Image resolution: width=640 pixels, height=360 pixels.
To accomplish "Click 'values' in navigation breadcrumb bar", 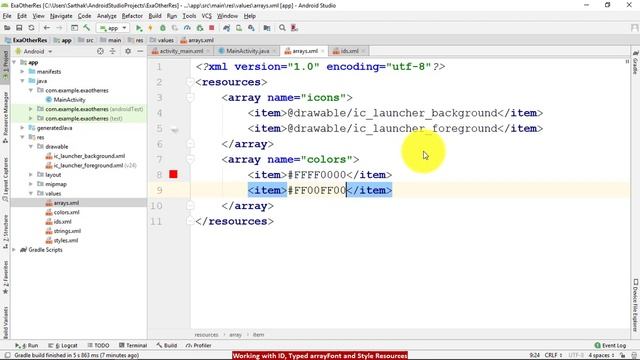I will (x=162, y=40).
